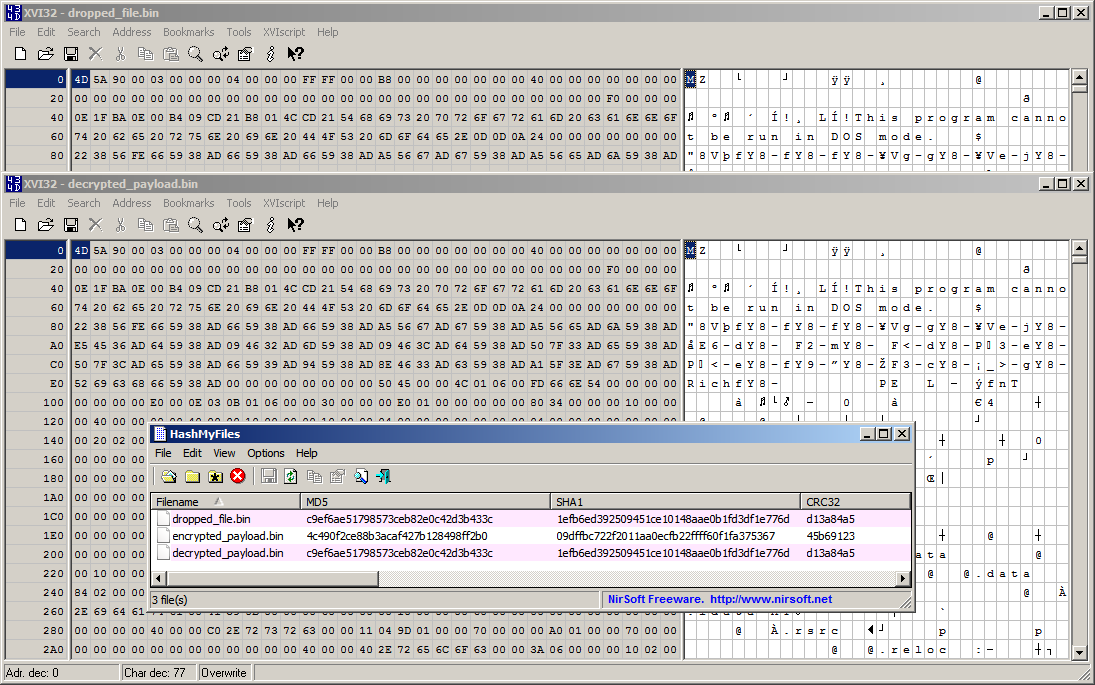
Task: Click the Open file icon in decrypted_payload.bin toolbar
Action: coord(45,225)
